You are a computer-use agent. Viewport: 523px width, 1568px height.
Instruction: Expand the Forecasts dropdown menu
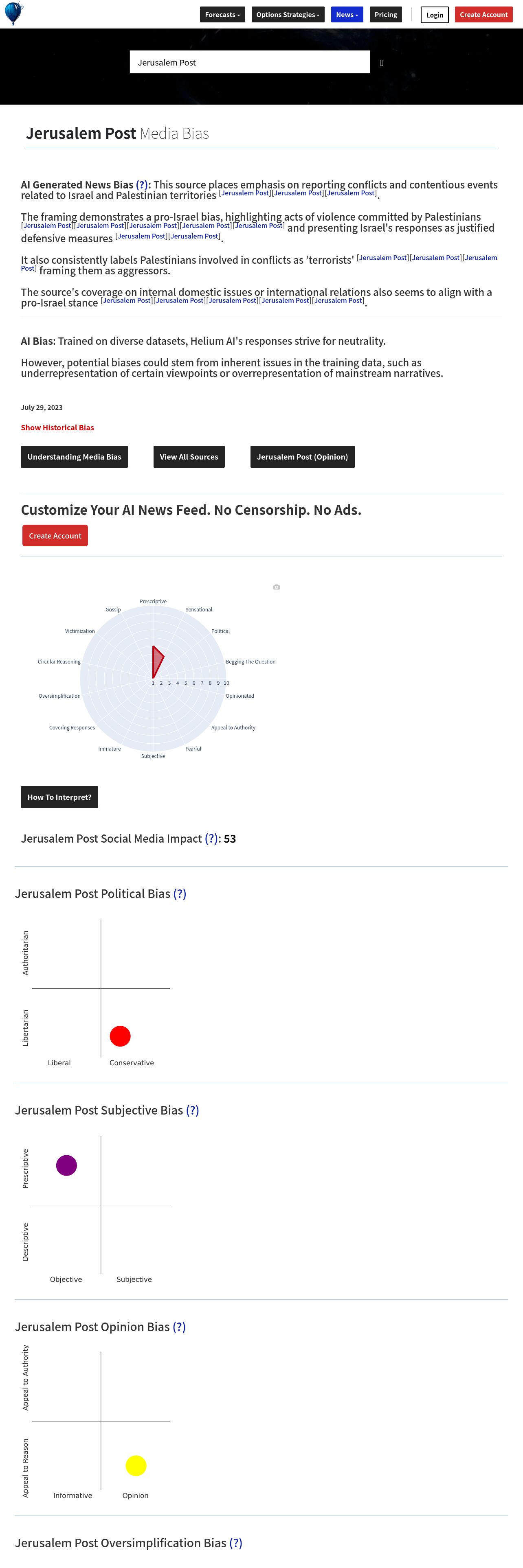222,15
